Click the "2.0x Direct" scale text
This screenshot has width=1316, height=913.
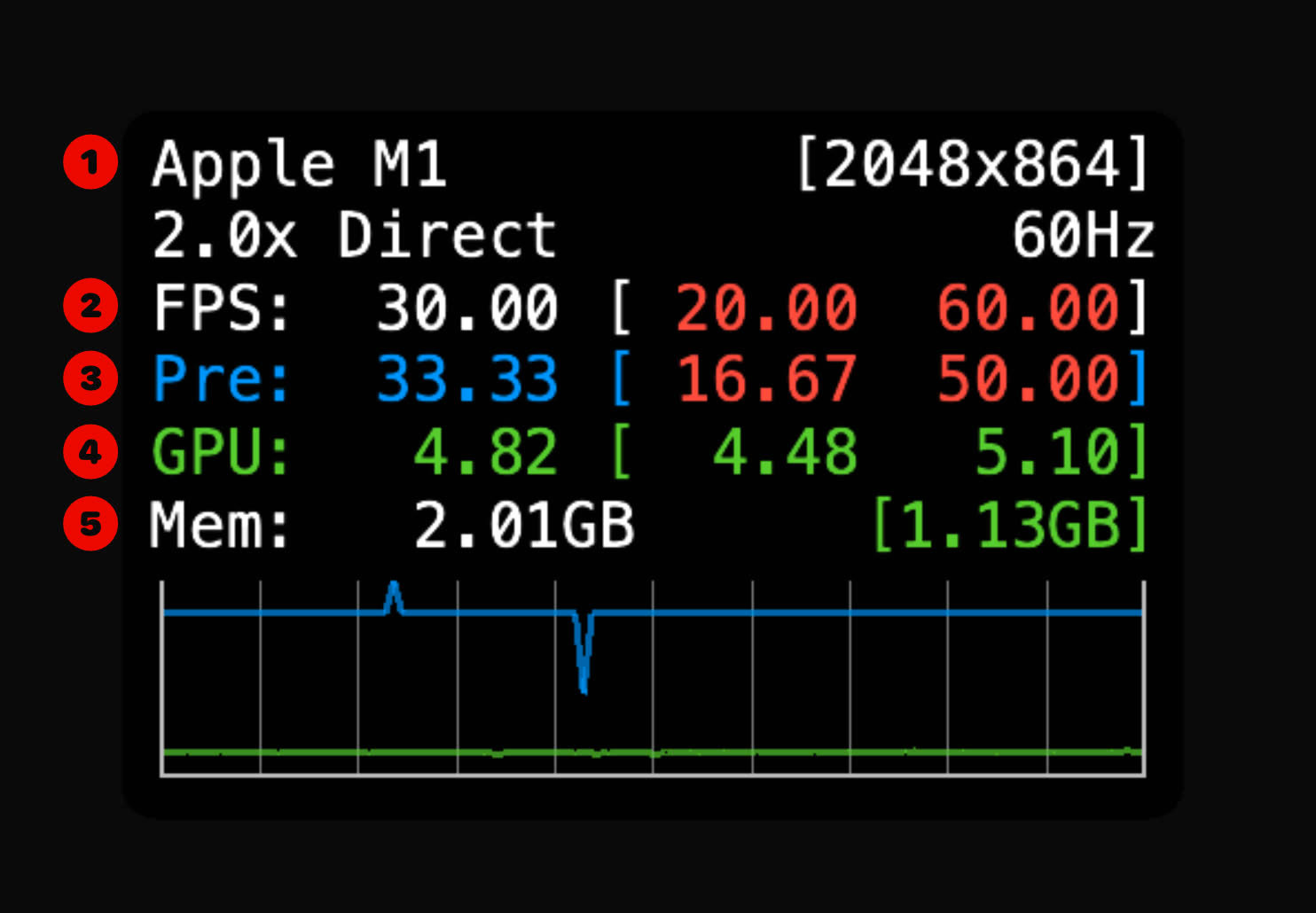point(355,236)
